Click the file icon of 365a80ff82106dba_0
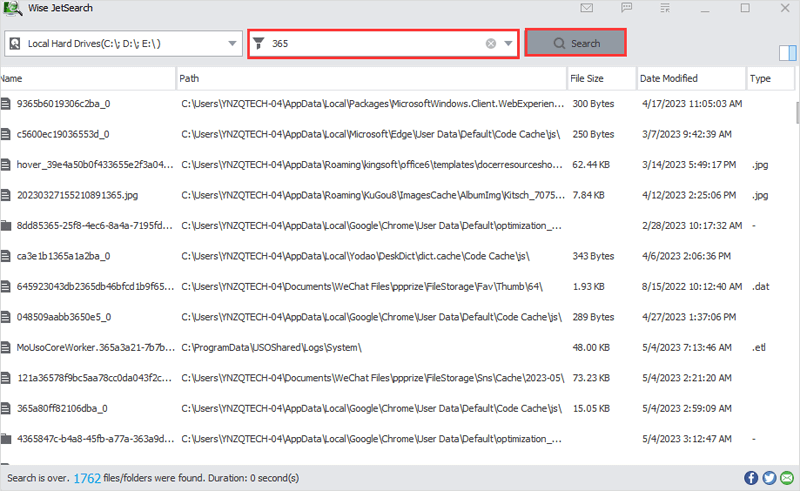Viewport: 800px width, 491px height. pos(6,408)
